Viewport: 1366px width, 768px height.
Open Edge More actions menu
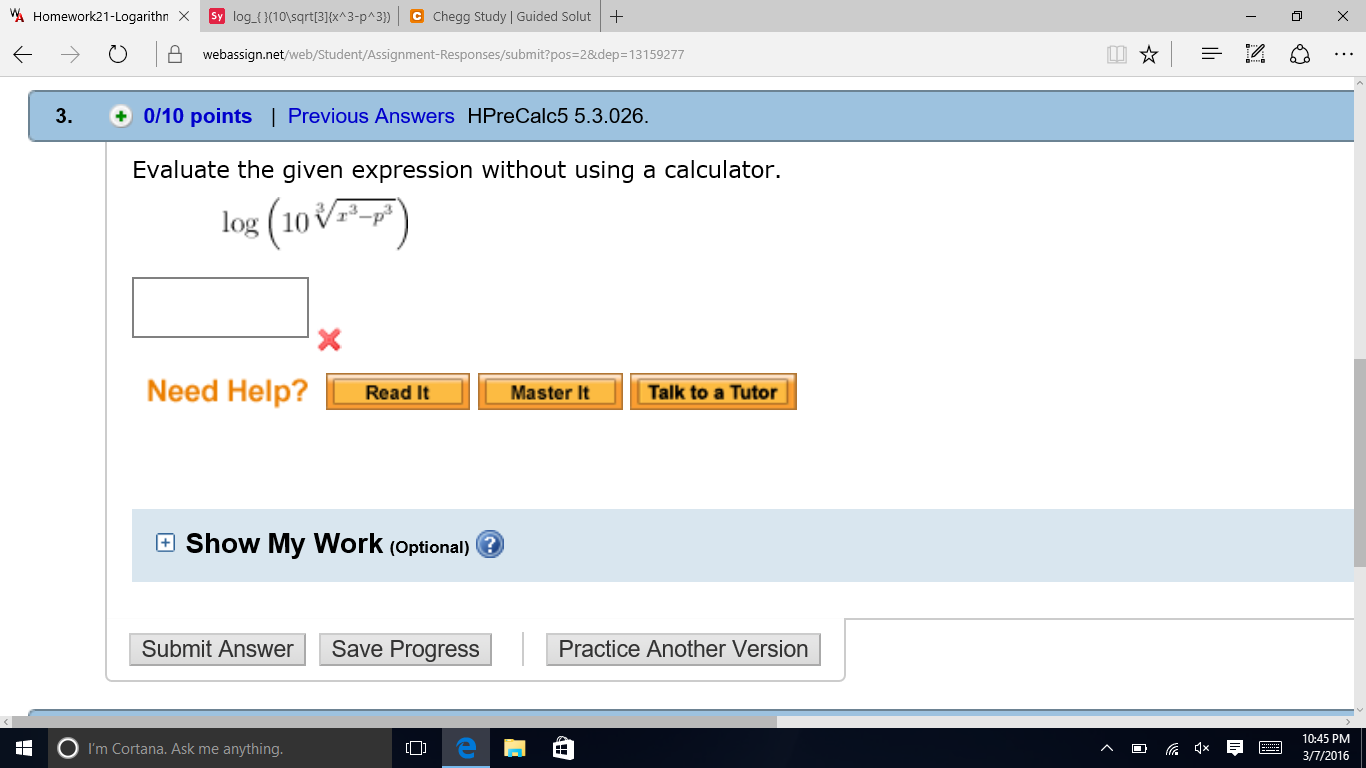(1343, 55)
